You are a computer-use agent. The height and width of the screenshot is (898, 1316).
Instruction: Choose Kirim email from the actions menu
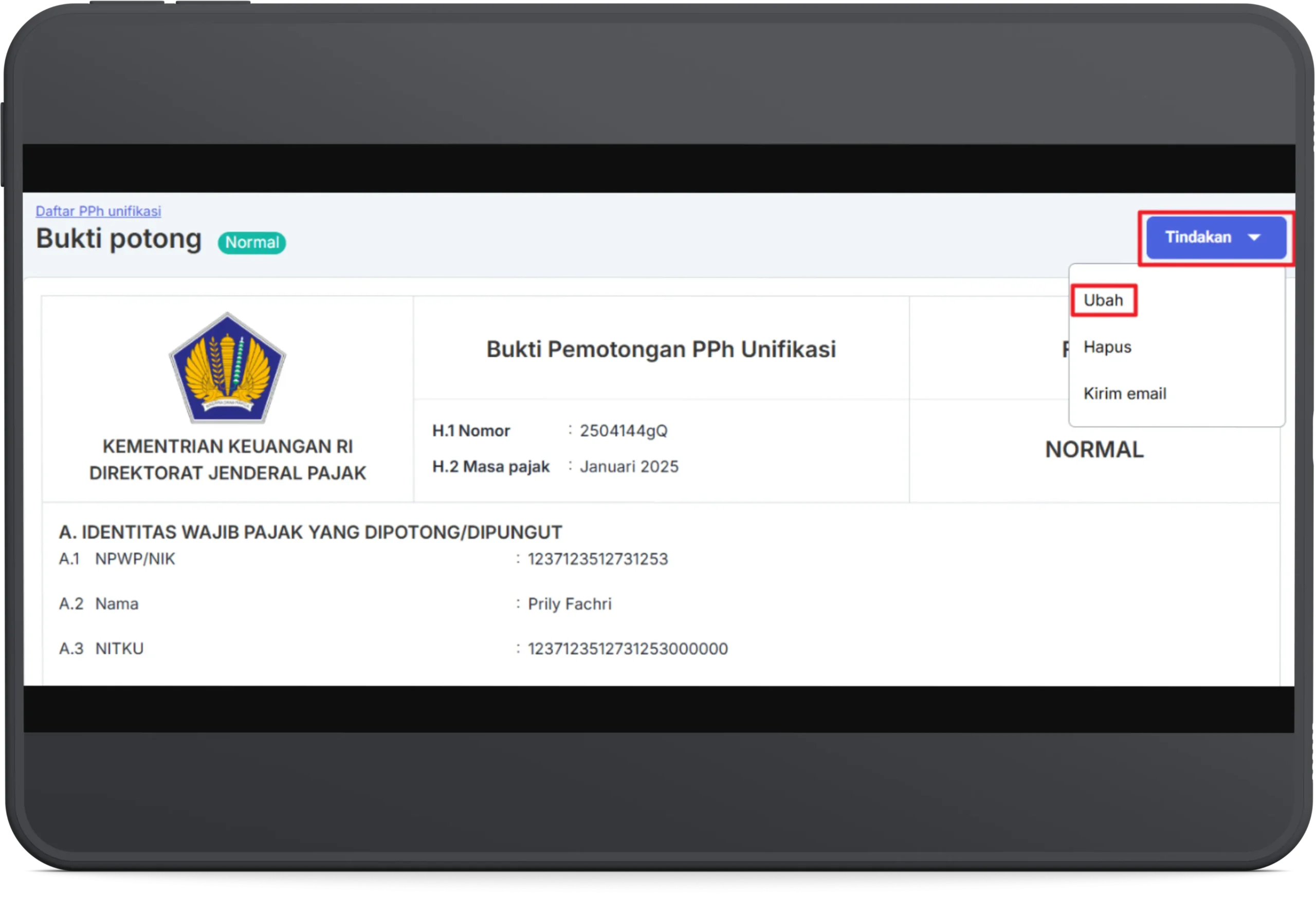point(1125,393)
